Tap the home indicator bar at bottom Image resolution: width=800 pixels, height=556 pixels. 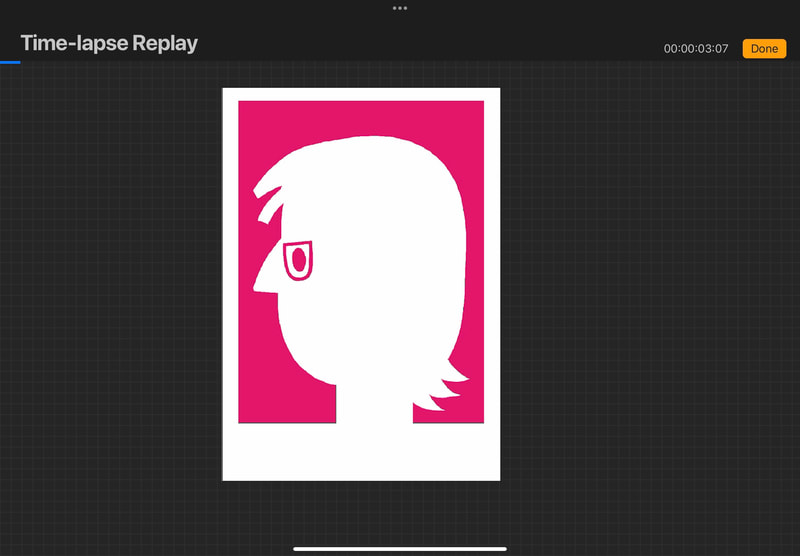click(400, 548)
